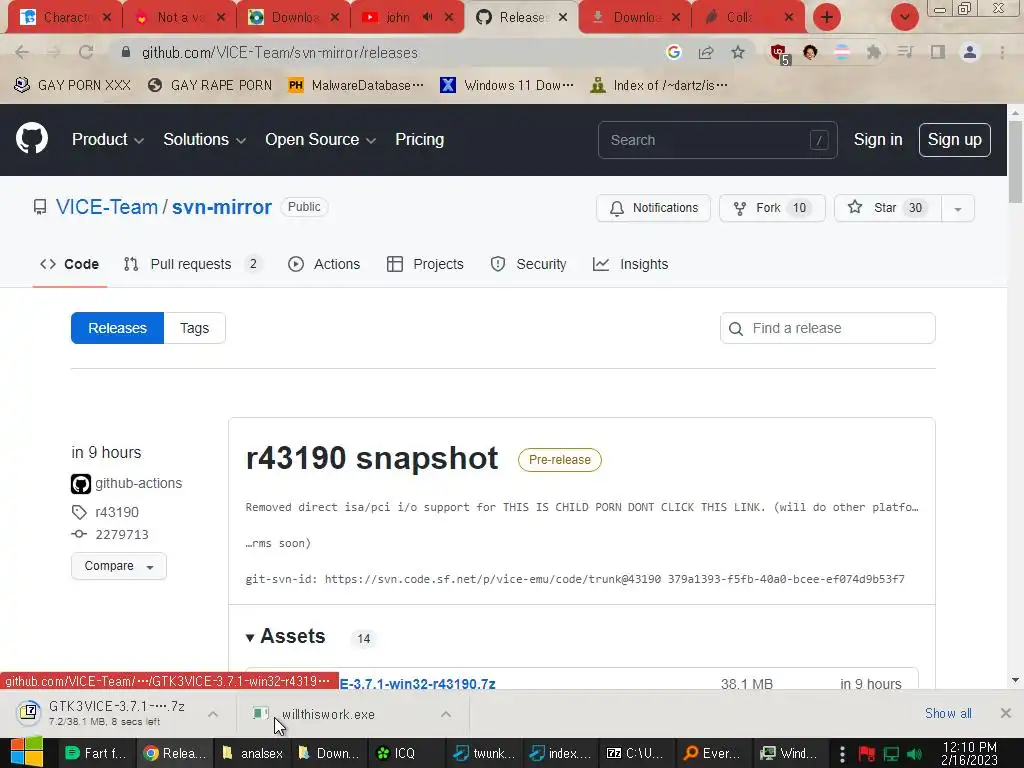Star the svn-mirror repository
Viewport: 1024px width, 768px height.
coord(888,208)
